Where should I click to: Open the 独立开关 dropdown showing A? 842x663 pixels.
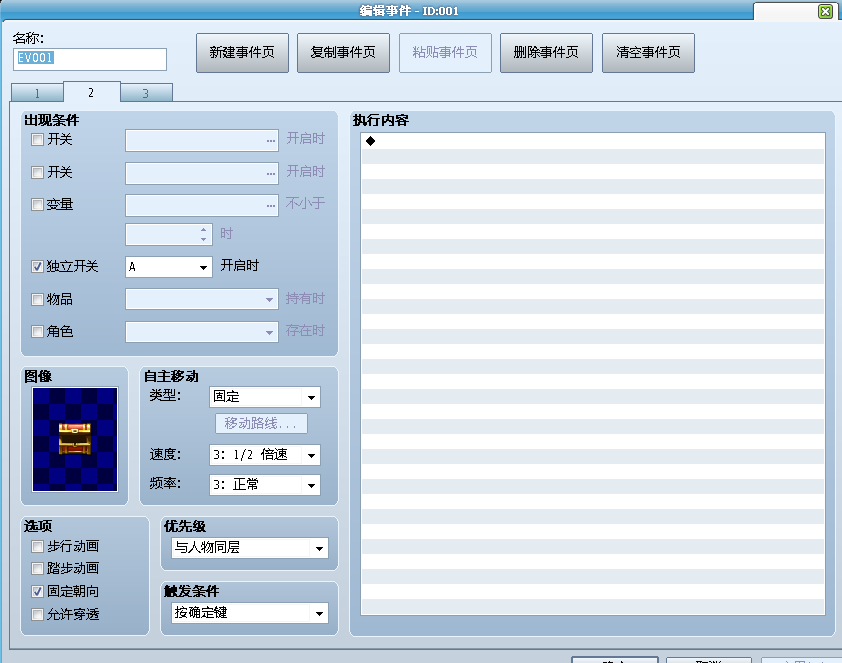click(169, 267)
